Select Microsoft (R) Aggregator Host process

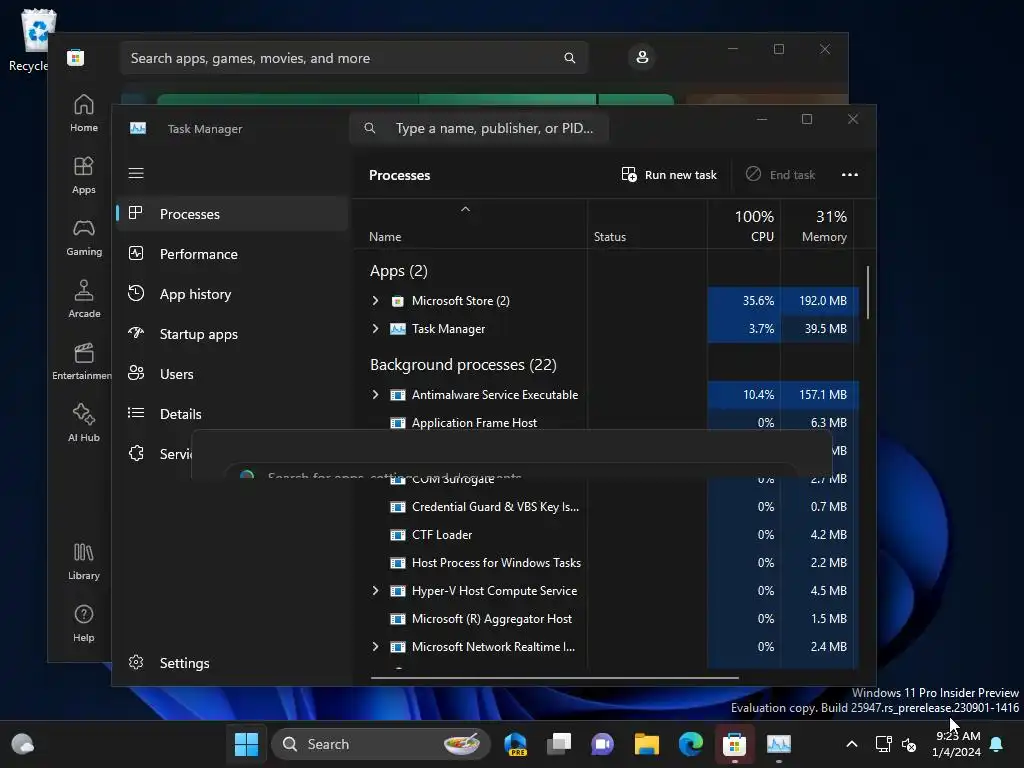[491, 618]
